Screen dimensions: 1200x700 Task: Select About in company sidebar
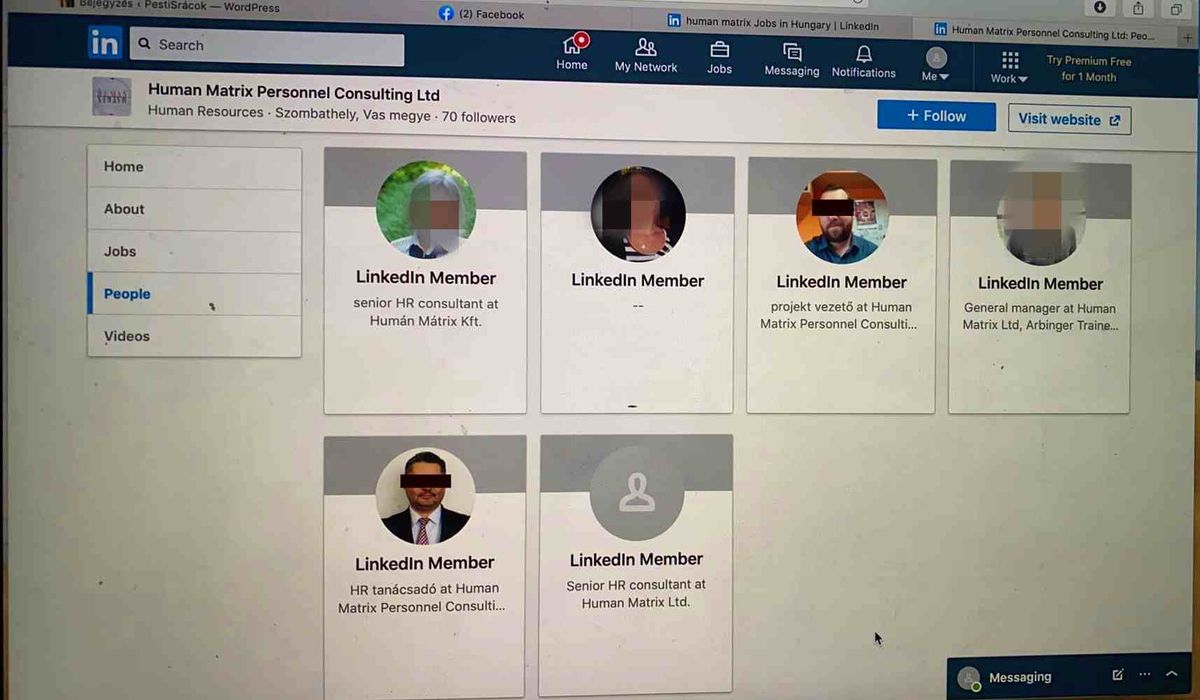point(194,209)
